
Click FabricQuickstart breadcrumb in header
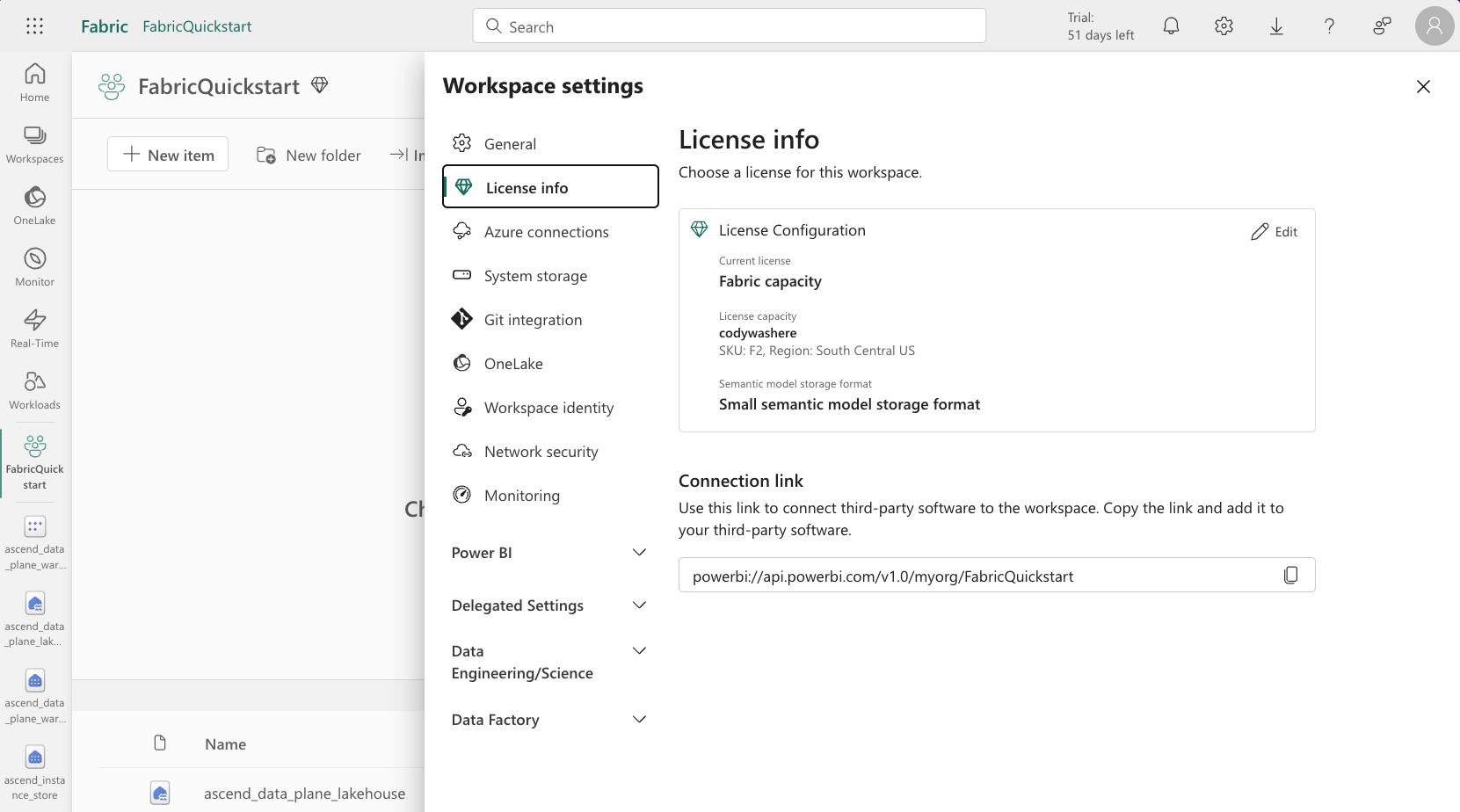pos(197,26)
